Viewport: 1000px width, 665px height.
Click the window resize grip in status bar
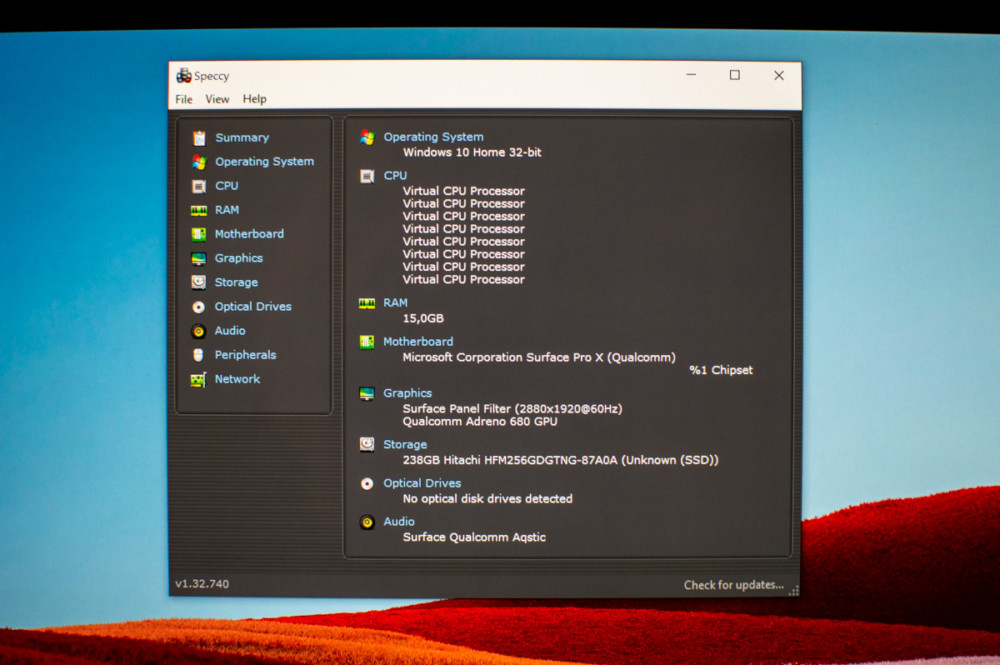(794, 591)
